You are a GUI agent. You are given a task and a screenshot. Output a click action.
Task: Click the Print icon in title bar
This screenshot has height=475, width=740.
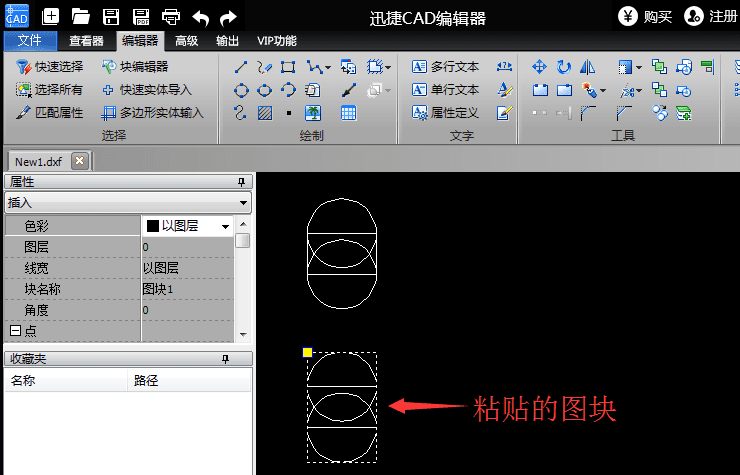[171, 17]
